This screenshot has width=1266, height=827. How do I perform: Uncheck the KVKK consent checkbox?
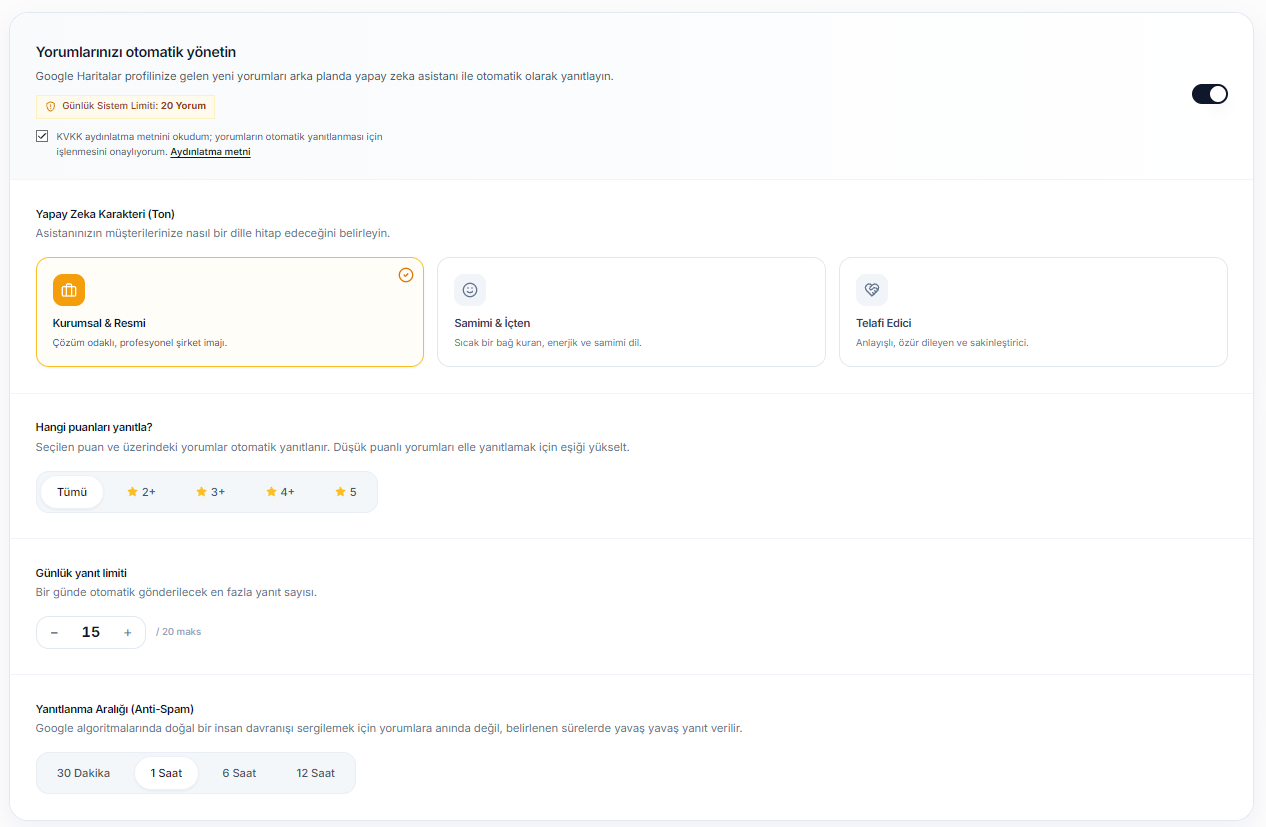point(42,136)
